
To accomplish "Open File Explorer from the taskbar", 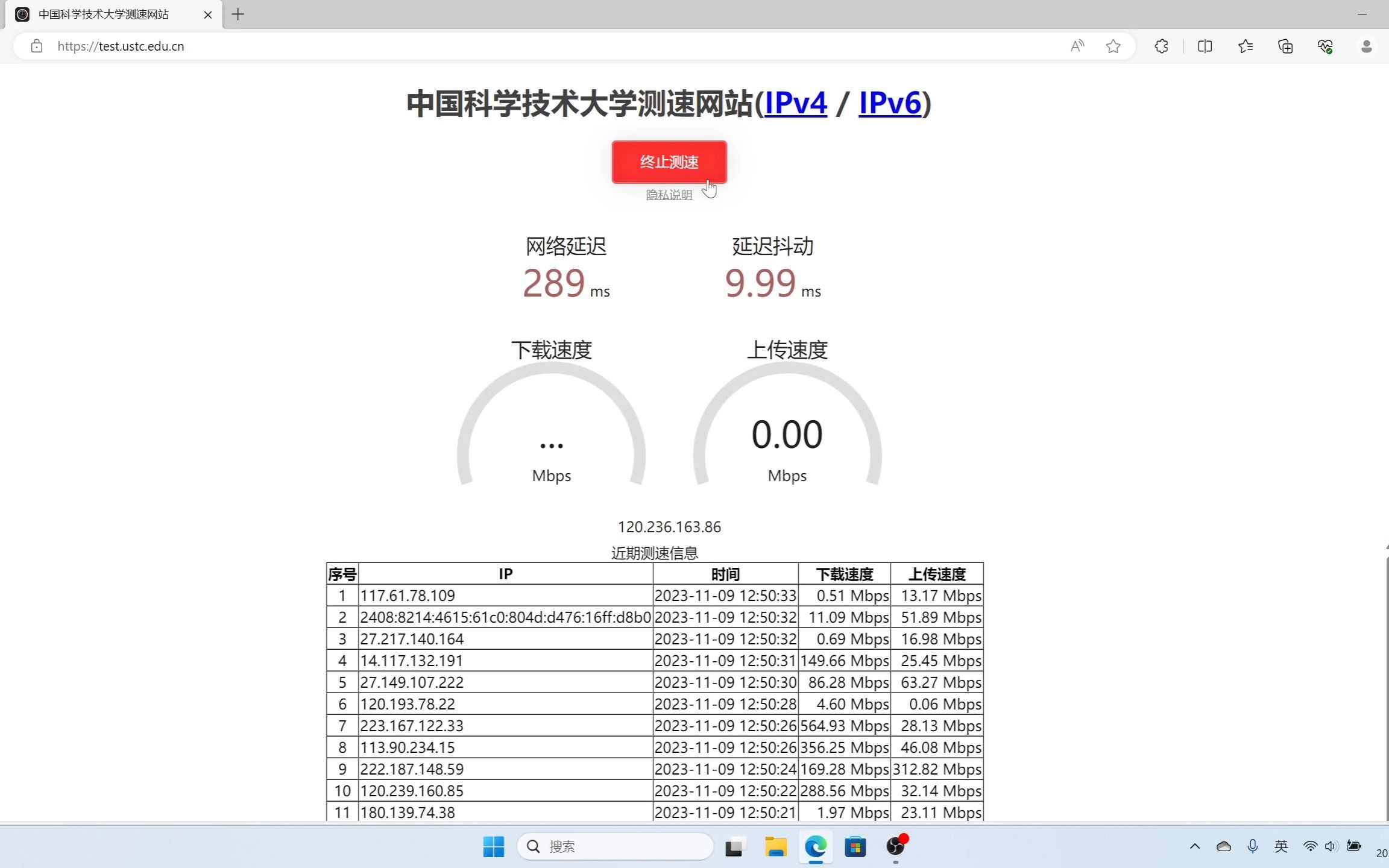I will click(775, 847).
